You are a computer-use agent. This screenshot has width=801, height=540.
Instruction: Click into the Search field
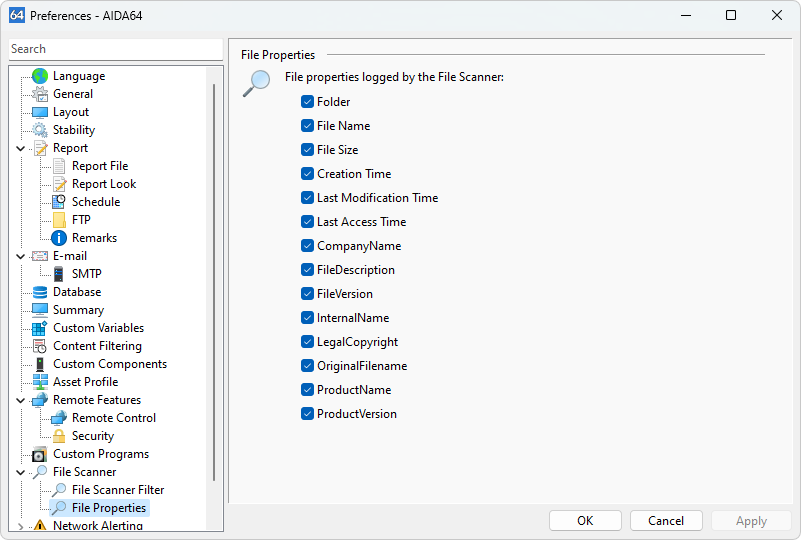point(115,49)
